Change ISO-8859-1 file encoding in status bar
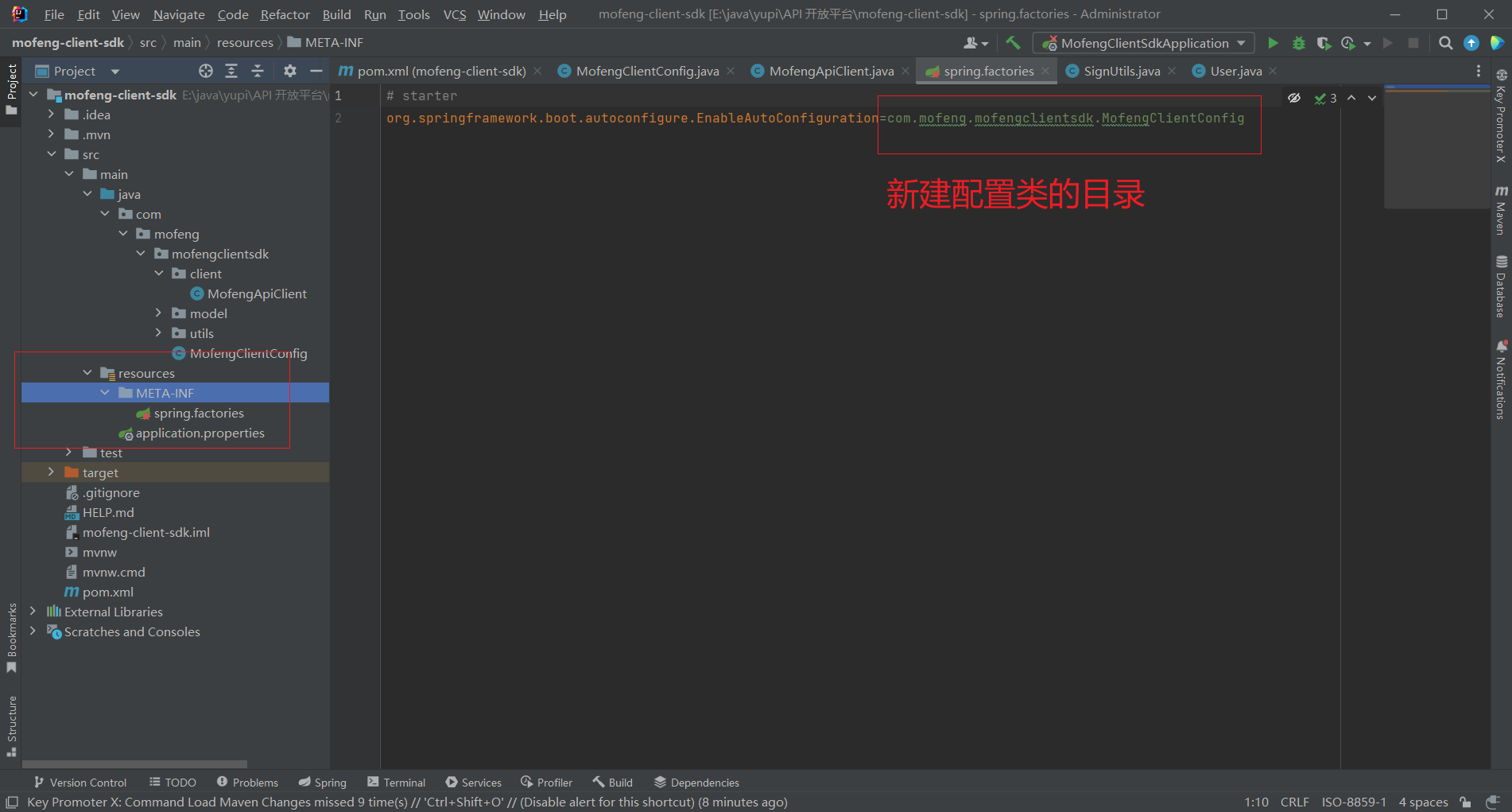The width and height of the screenshot is (1512, 812). [x=1354, y=802]
